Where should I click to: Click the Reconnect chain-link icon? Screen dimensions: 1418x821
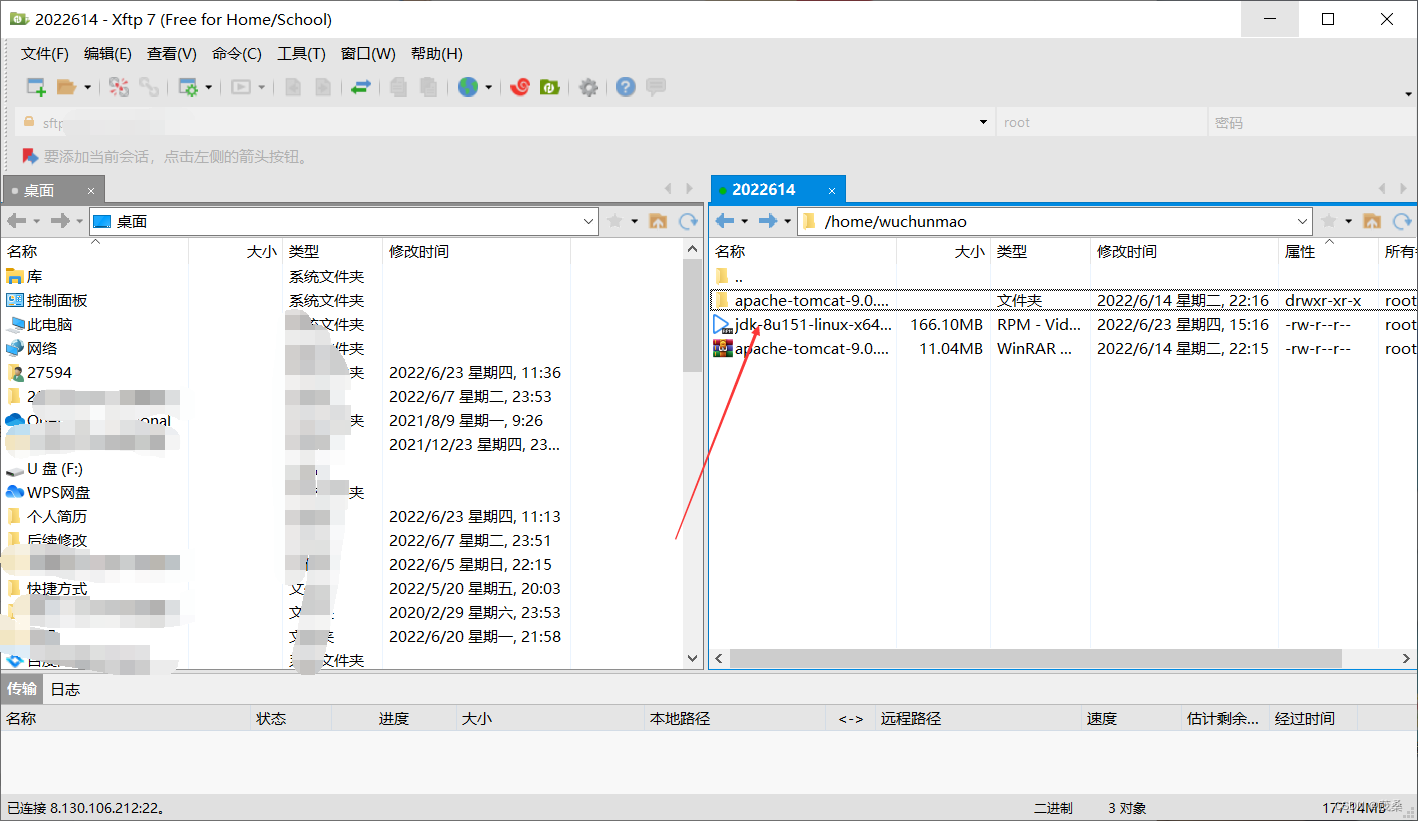149,87
